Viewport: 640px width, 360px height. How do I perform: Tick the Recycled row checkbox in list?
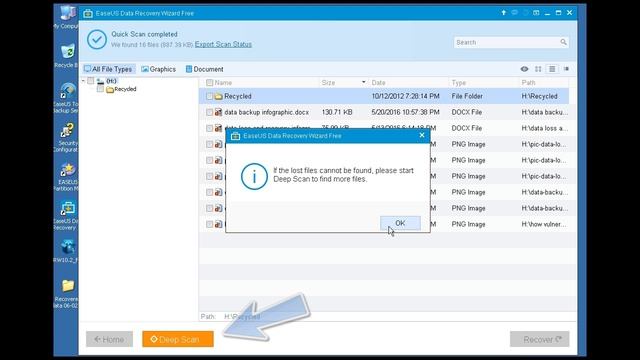pos(209,96)
